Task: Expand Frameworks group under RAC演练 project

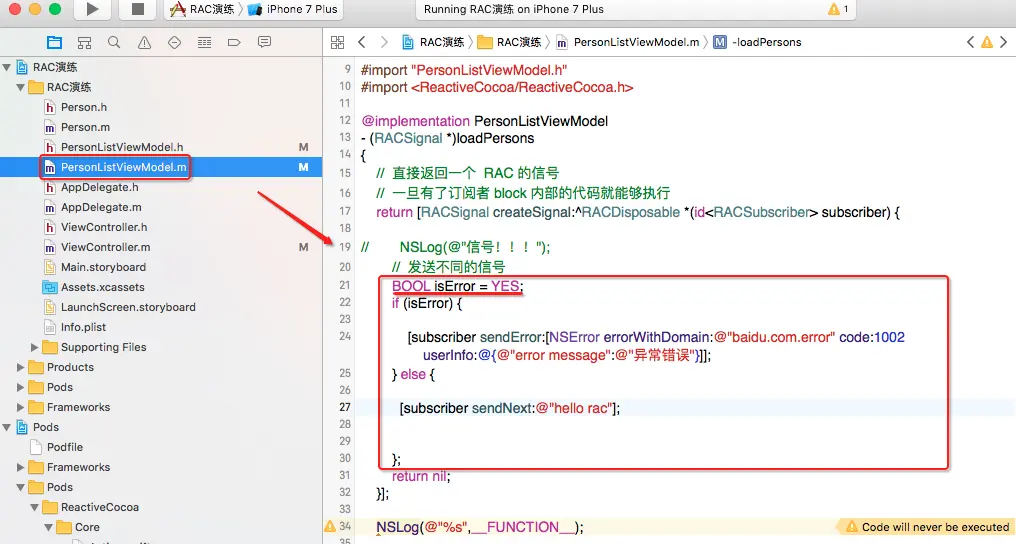Action: pyautogui.click(x=20, y=408)
